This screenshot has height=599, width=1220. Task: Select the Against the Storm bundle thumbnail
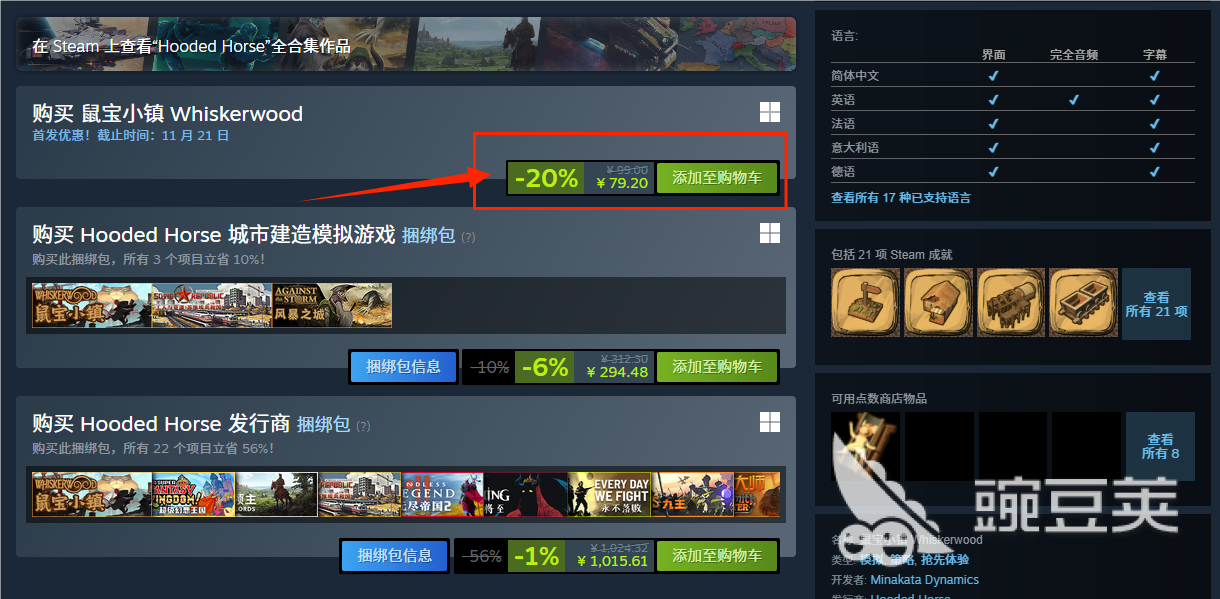pos(332,305)
